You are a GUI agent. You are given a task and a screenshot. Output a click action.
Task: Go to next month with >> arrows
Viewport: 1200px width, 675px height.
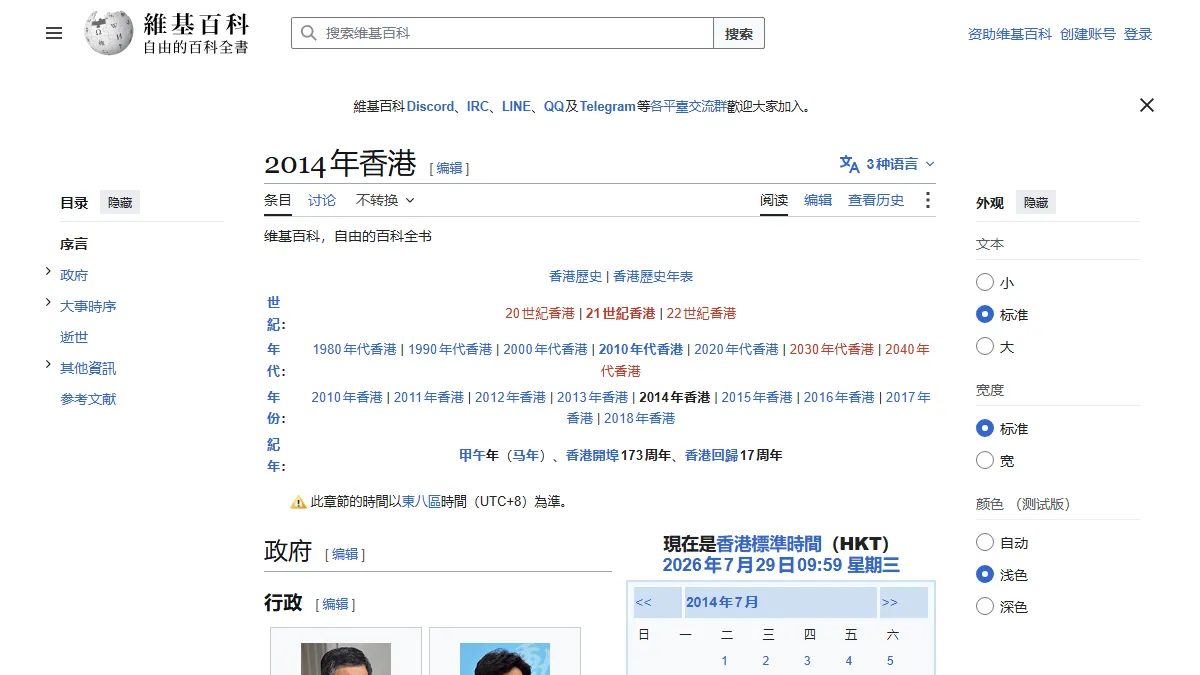pyautogui.click(x=889, y=602)
